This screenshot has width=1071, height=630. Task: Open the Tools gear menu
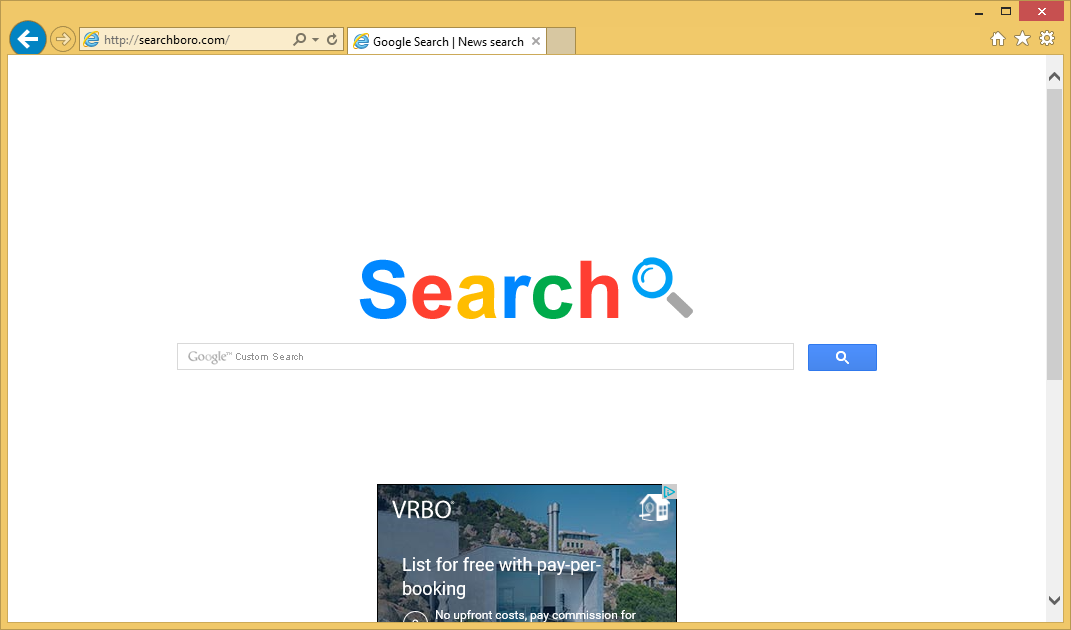(x=1046, y=38)
